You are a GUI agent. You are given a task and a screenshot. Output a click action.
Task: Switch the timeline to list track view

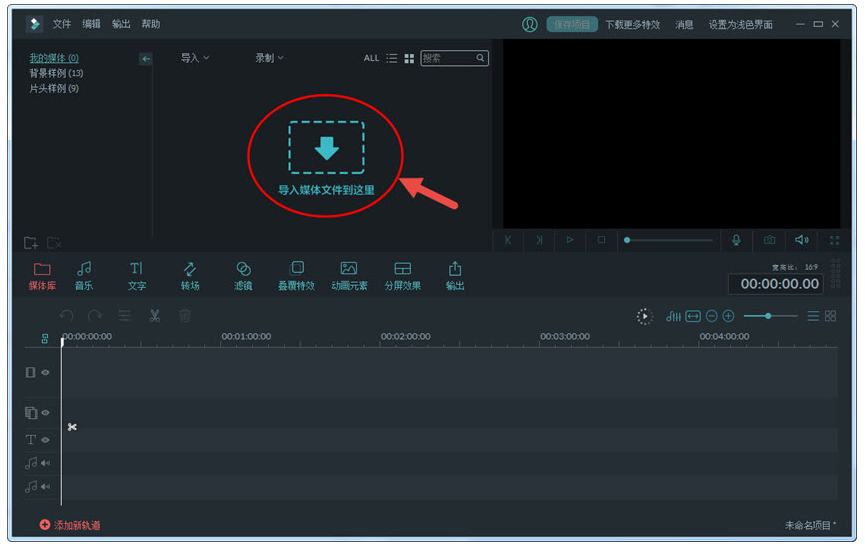click(x=813, y=316)
